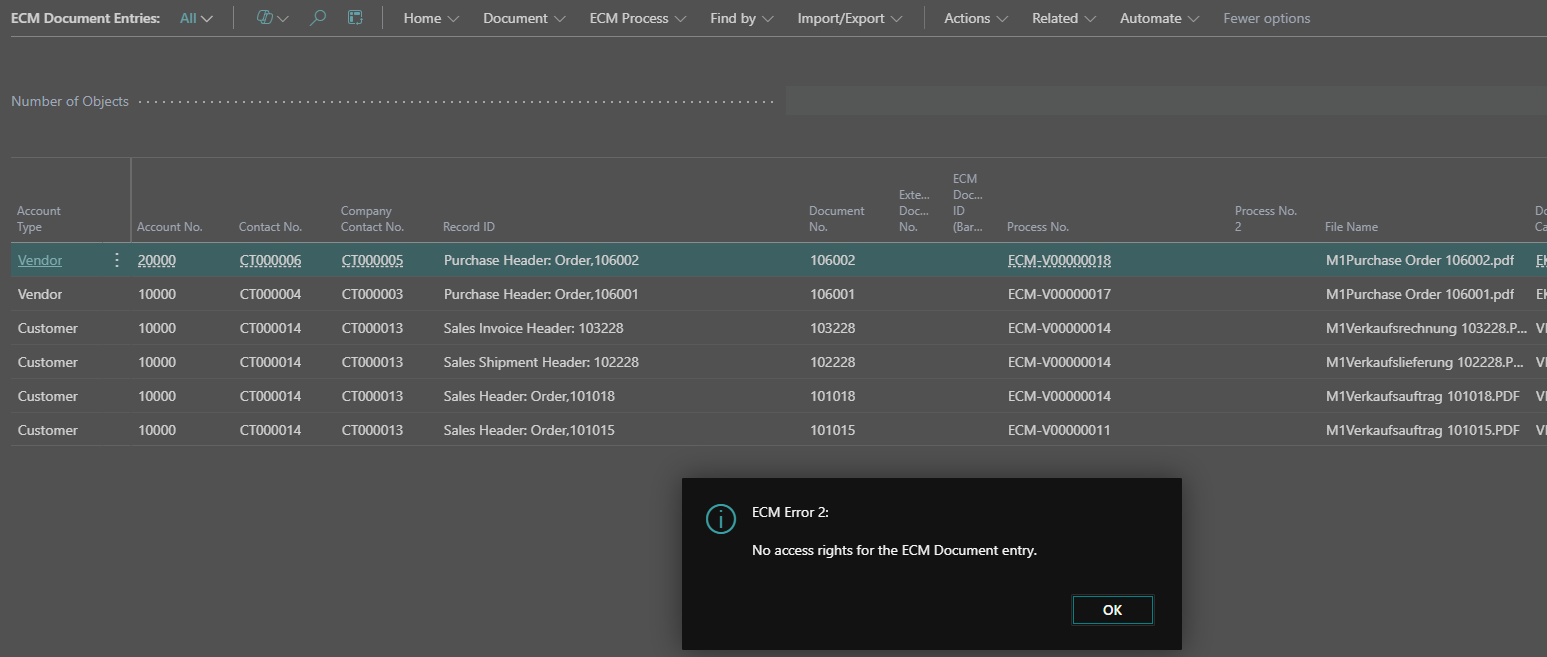Click Fewer options in toolbar

tap(1266, 18)
